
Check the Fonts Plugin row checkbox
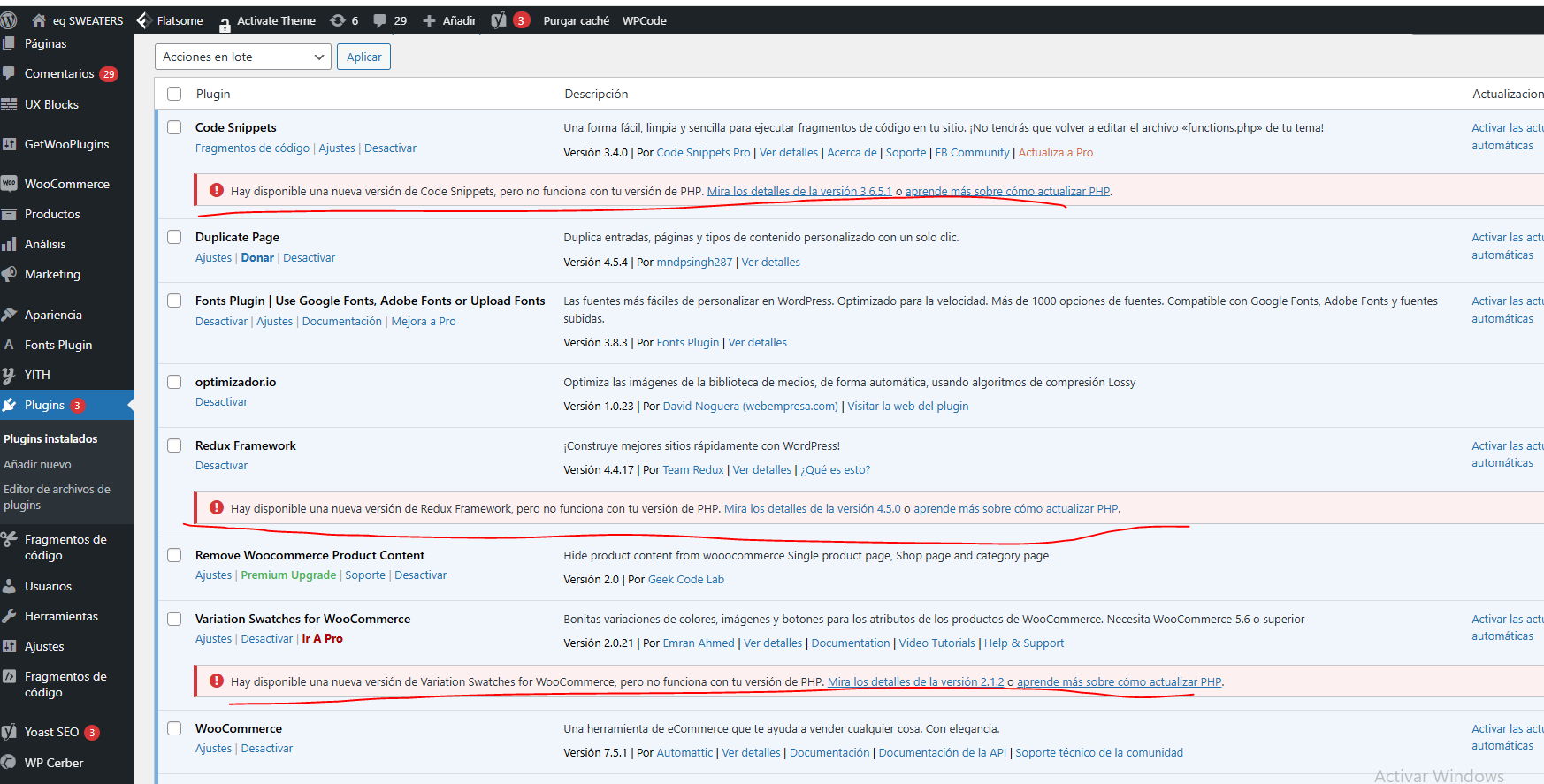point(174,301)
